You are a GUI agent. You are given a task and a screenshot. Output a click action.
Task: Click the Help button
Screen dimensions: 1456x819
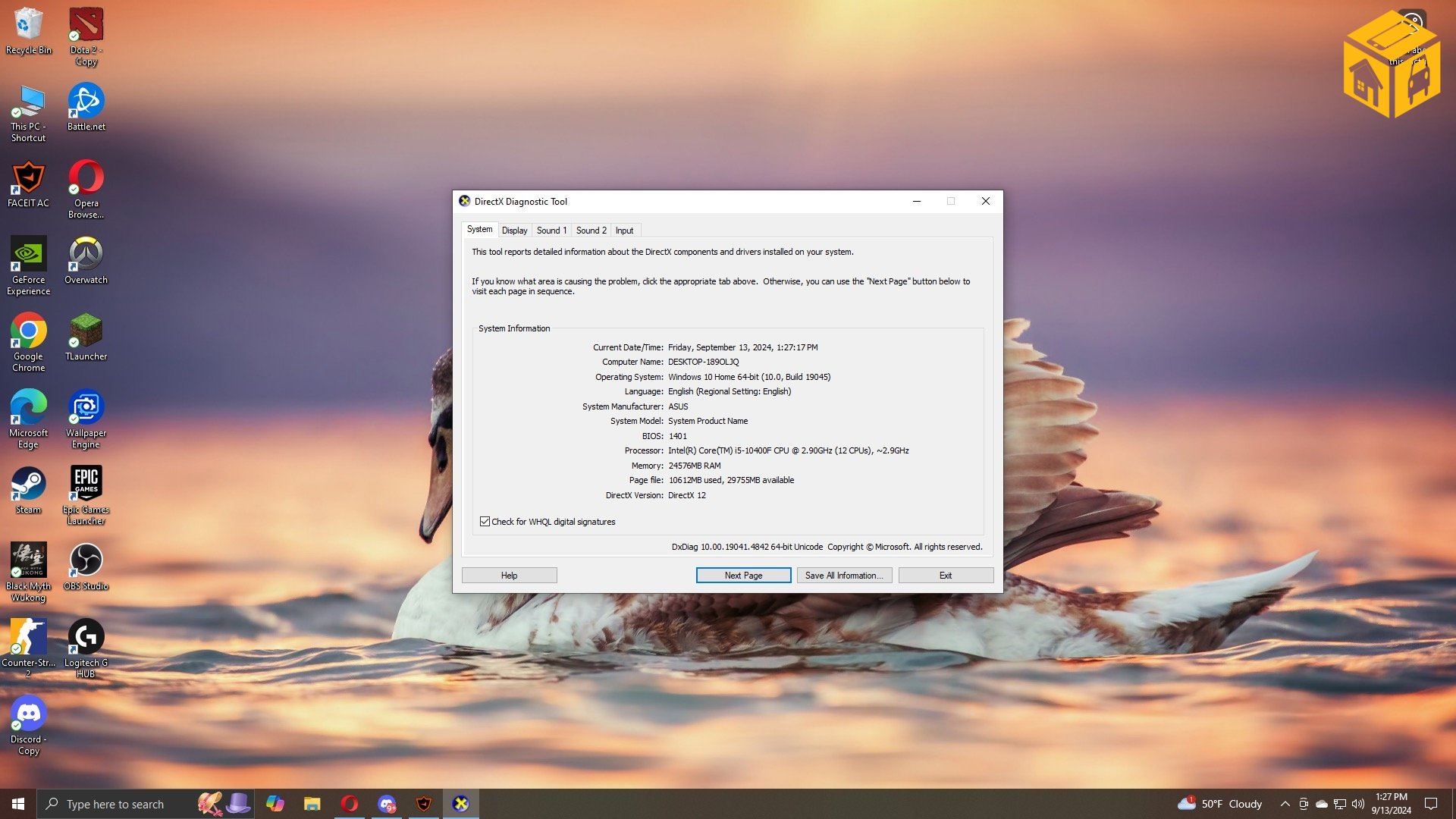pyautogui.click(x=509, y=576)
